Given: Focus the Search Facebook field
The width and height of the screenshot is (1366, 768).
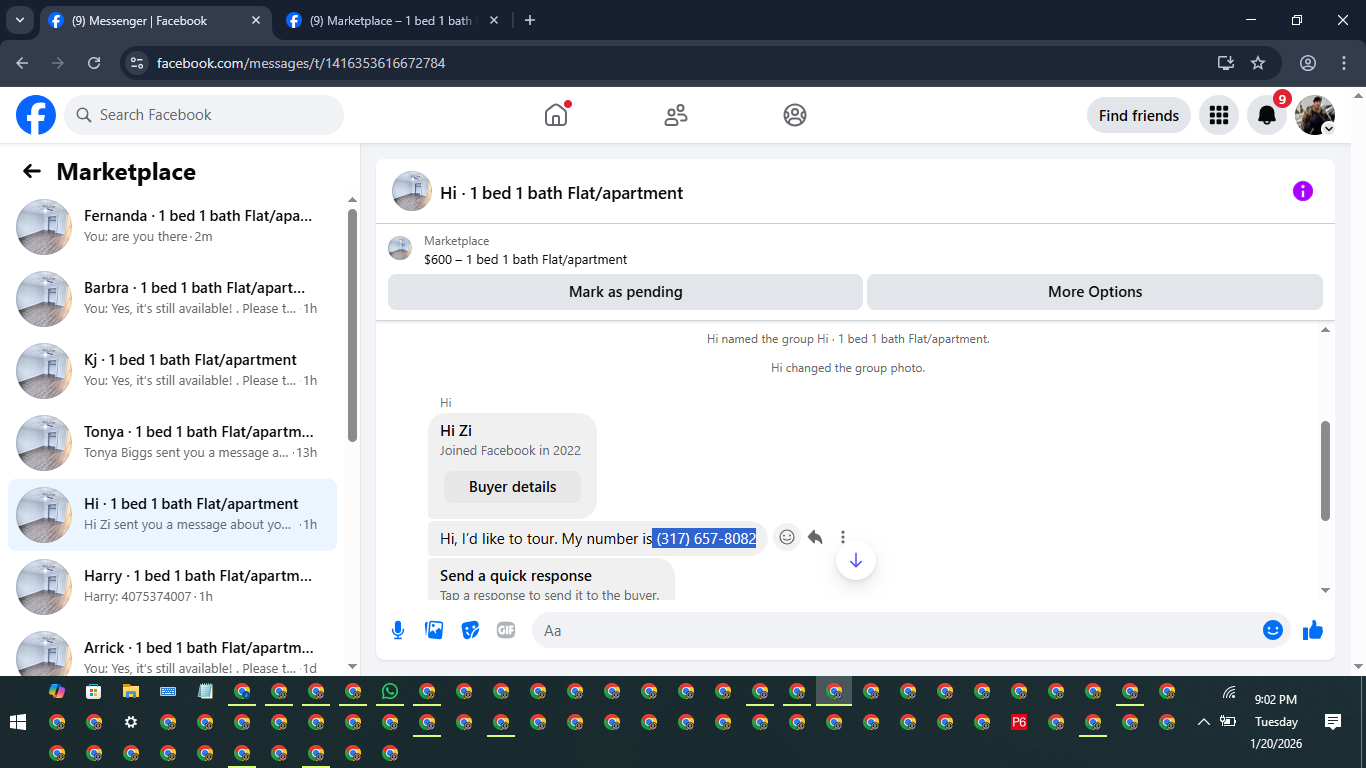Looking at the screenshot, I should (204, 115).
